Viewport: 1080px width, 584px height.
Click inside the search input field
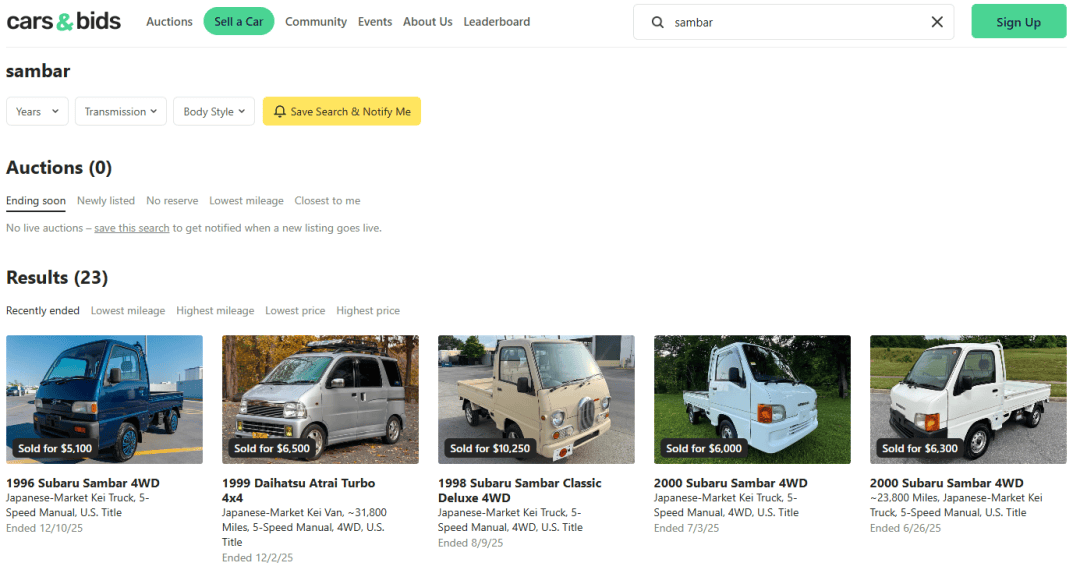coord(790,22)
